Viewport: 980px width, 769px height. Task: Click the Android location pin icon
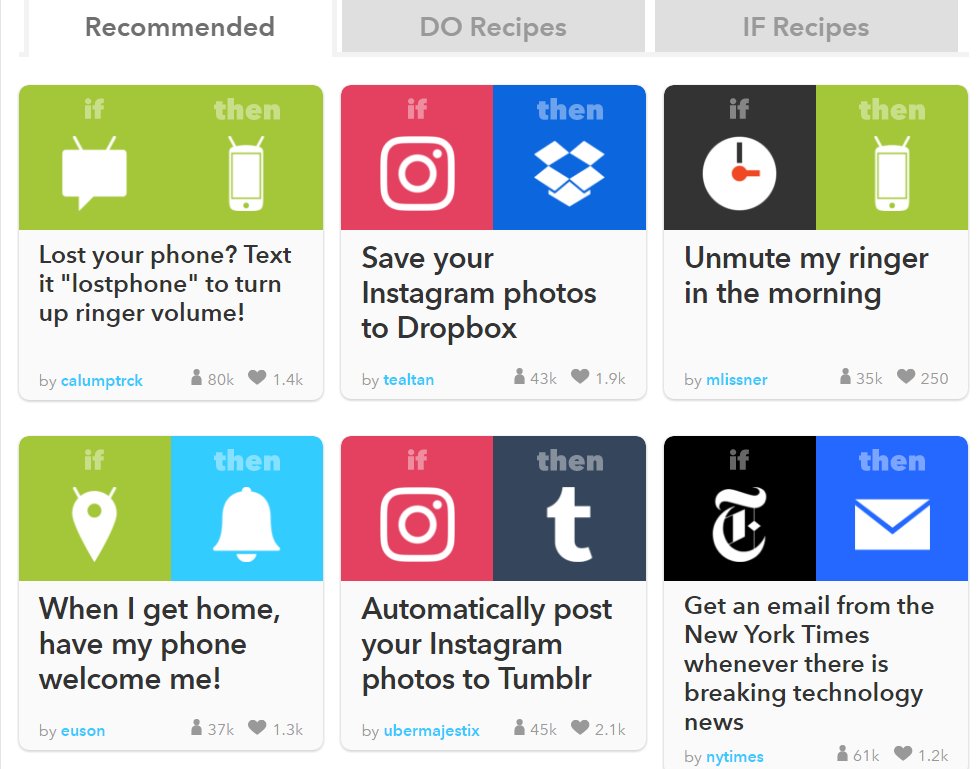pyautogui.click(x=94, y=524)
